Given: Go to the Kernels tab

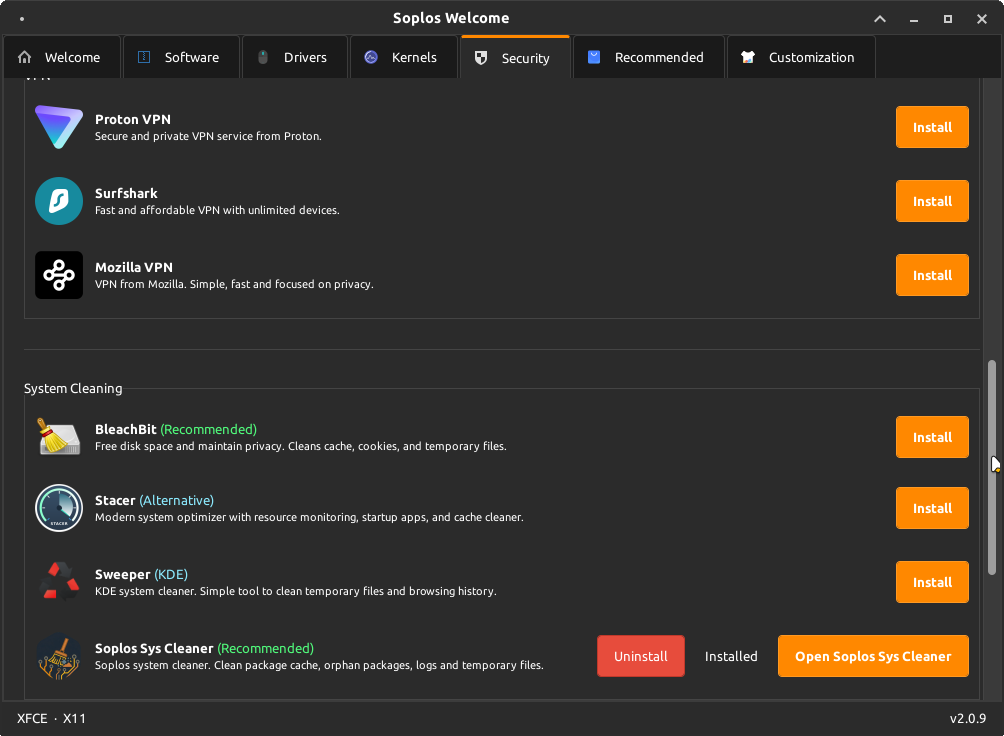Looking at the screenshot, I should click(403, 57).
